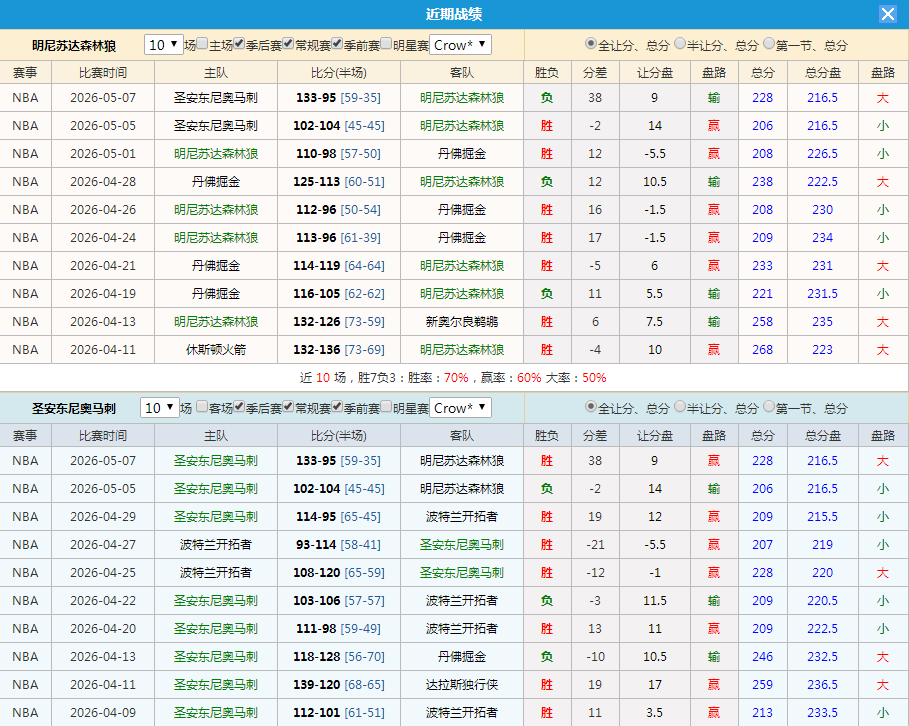Image resolution: width=909 pixels, height=726 pixels.
Task: Uncheck 常规赛 for 明尼苏达森林狼
Action: click(x=288, y=43)
